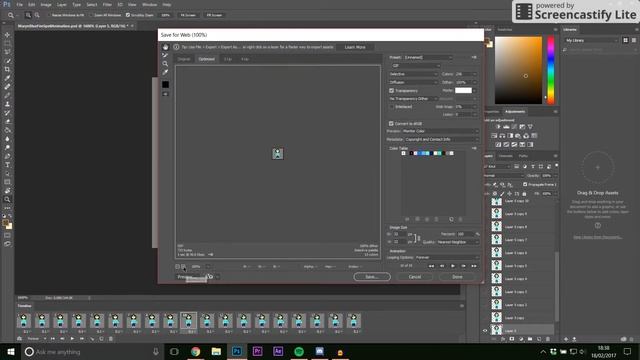Image resolution: width=640 pixels, height=360 pixels.
Task: Create new layer icon in Layers panel
Action: pos(539,339)
